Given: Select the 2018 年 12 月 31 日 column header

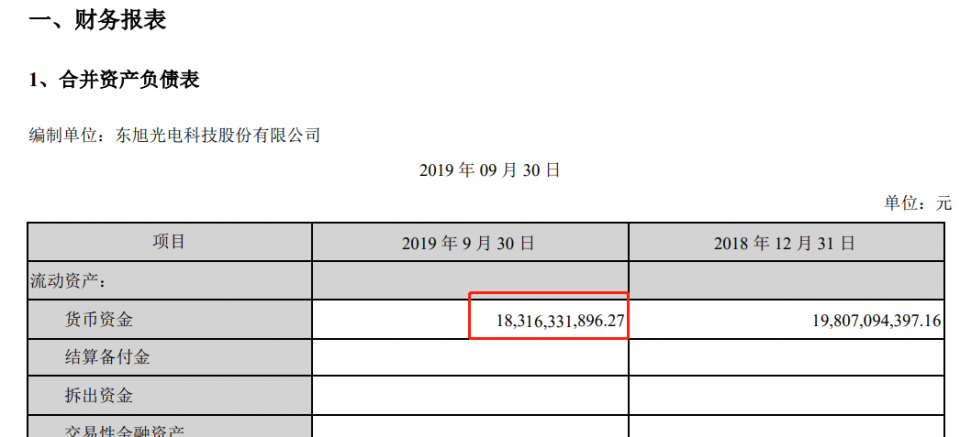Looking at the screenshot, I should (x=785, y=243).
